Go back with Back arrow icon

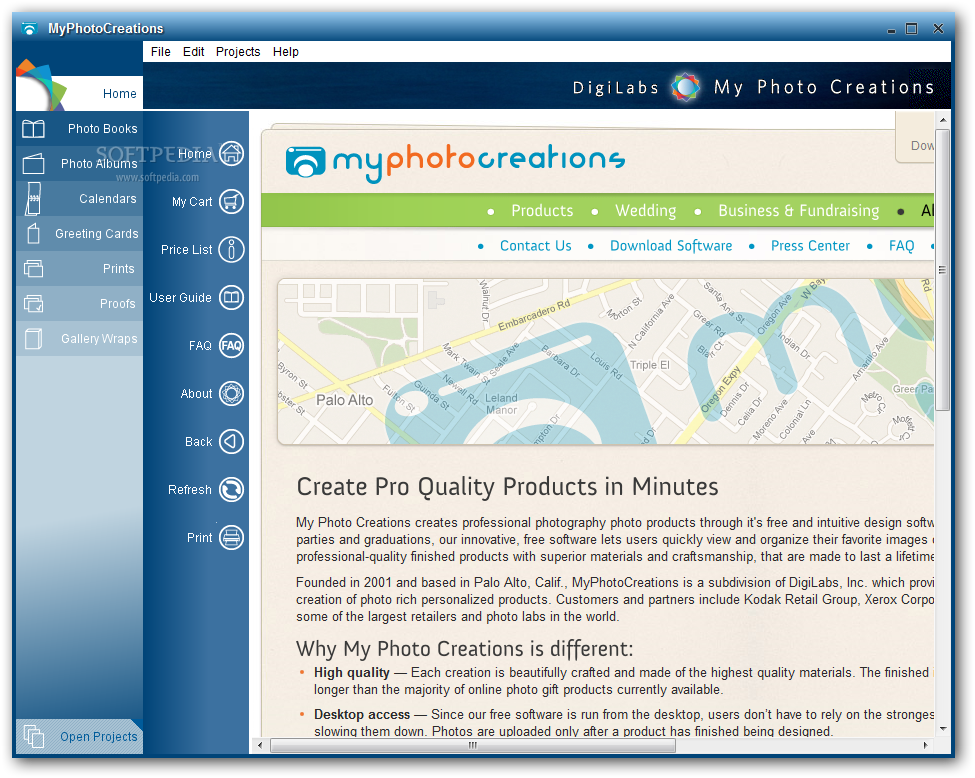[231, 442]
